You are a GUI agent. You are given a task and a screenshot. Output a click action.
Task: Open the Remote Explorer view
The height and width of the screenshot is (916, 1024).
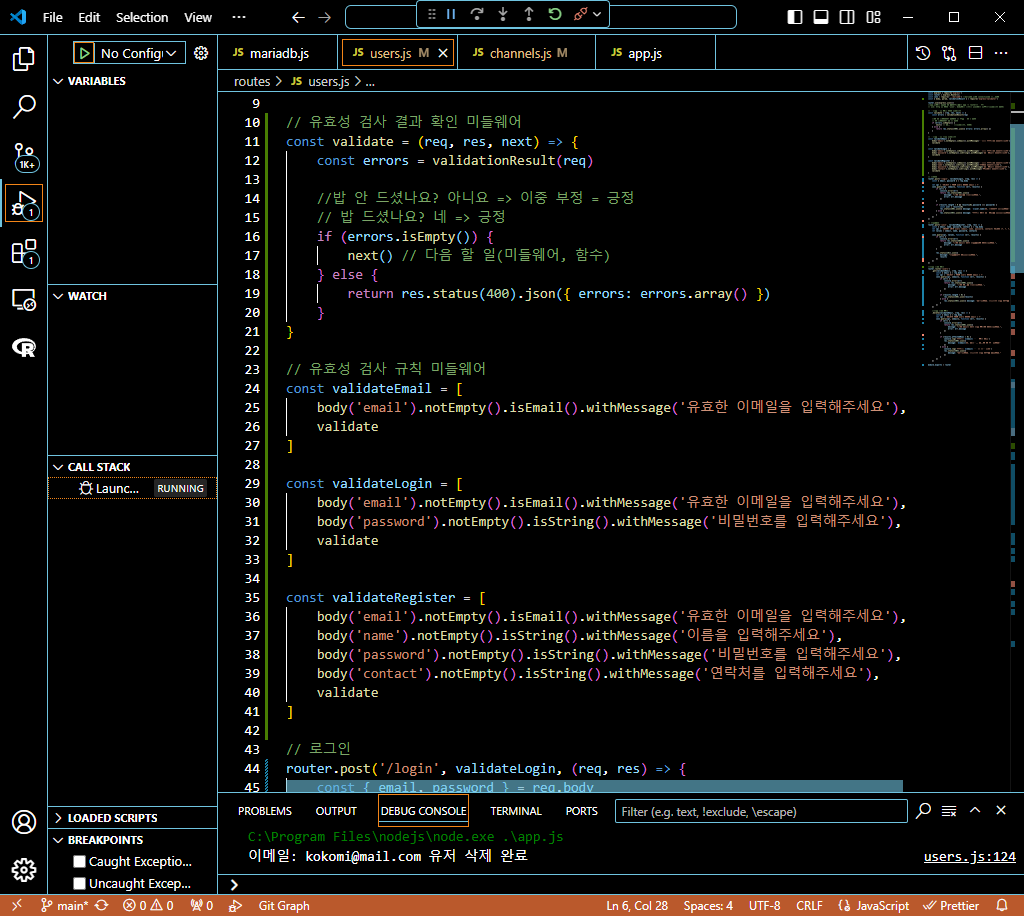pyautogui.click(x=24, y=300)
